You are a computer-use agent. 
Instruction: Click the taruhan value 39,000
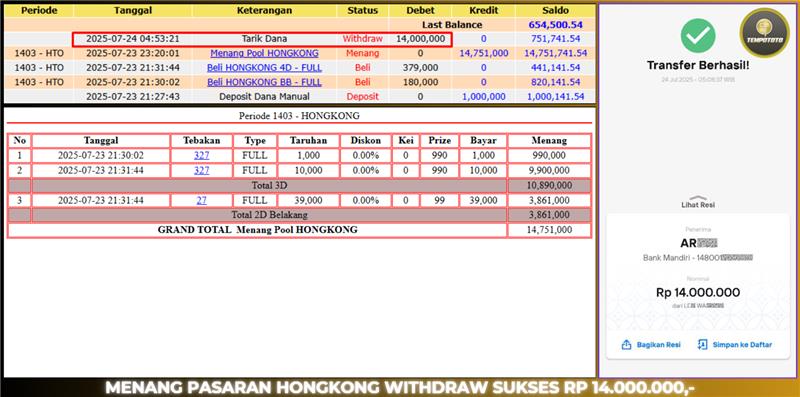pos(308,201)
